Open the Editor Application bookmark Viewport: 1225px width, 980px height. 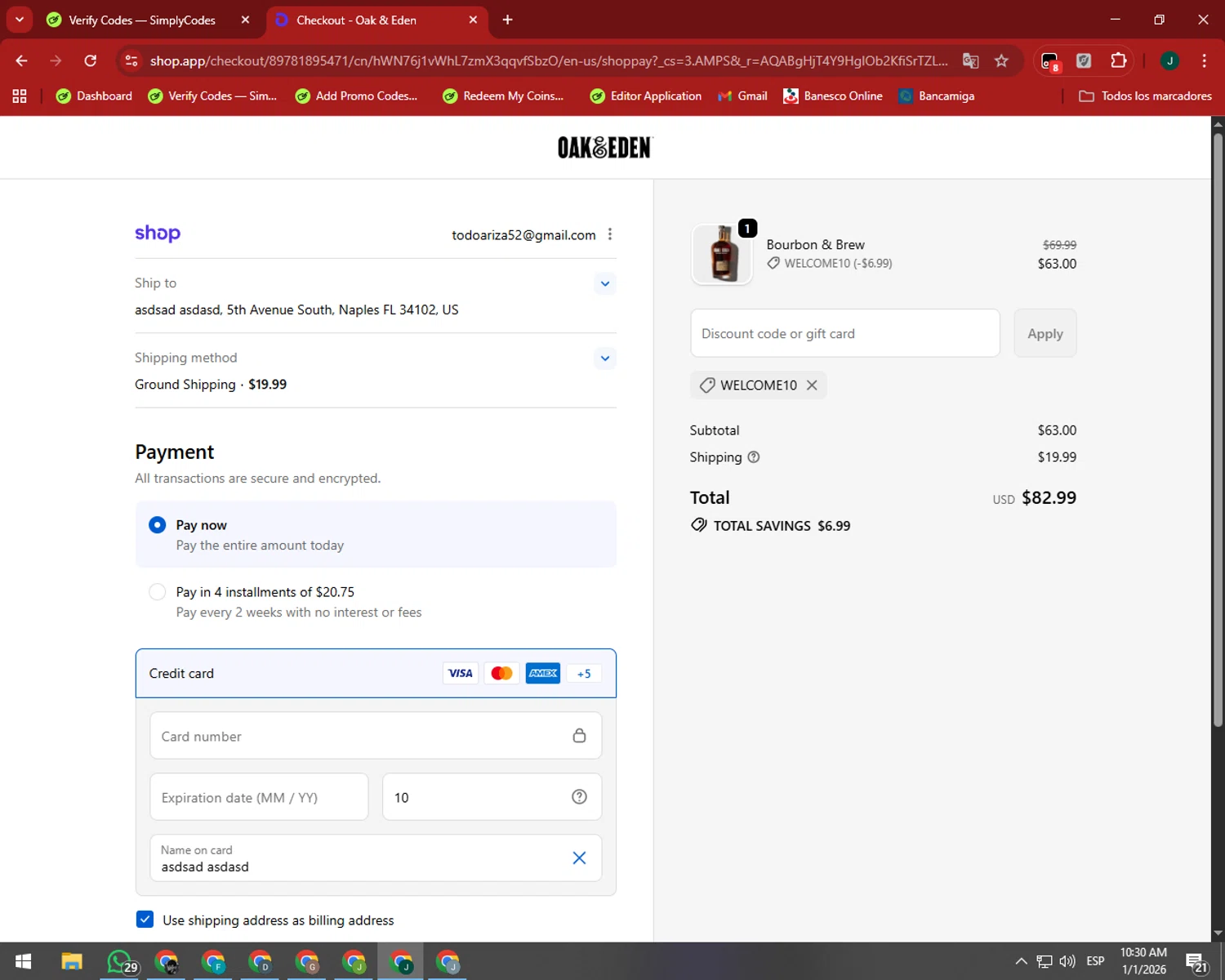tap(646, 96)
